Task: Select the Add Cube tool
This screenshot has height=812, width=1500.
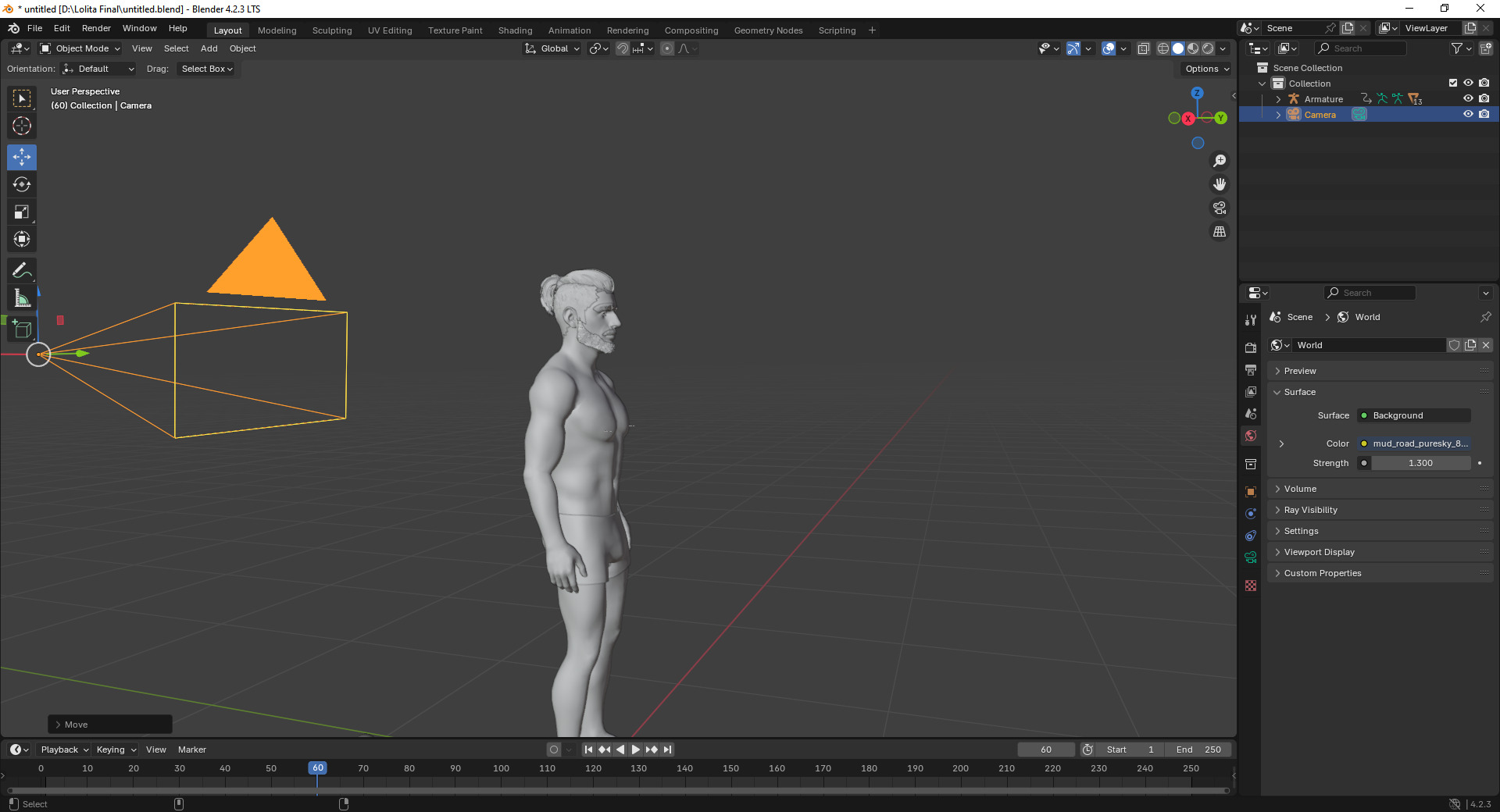Action: pyautogui.click(x=22, y=329)
